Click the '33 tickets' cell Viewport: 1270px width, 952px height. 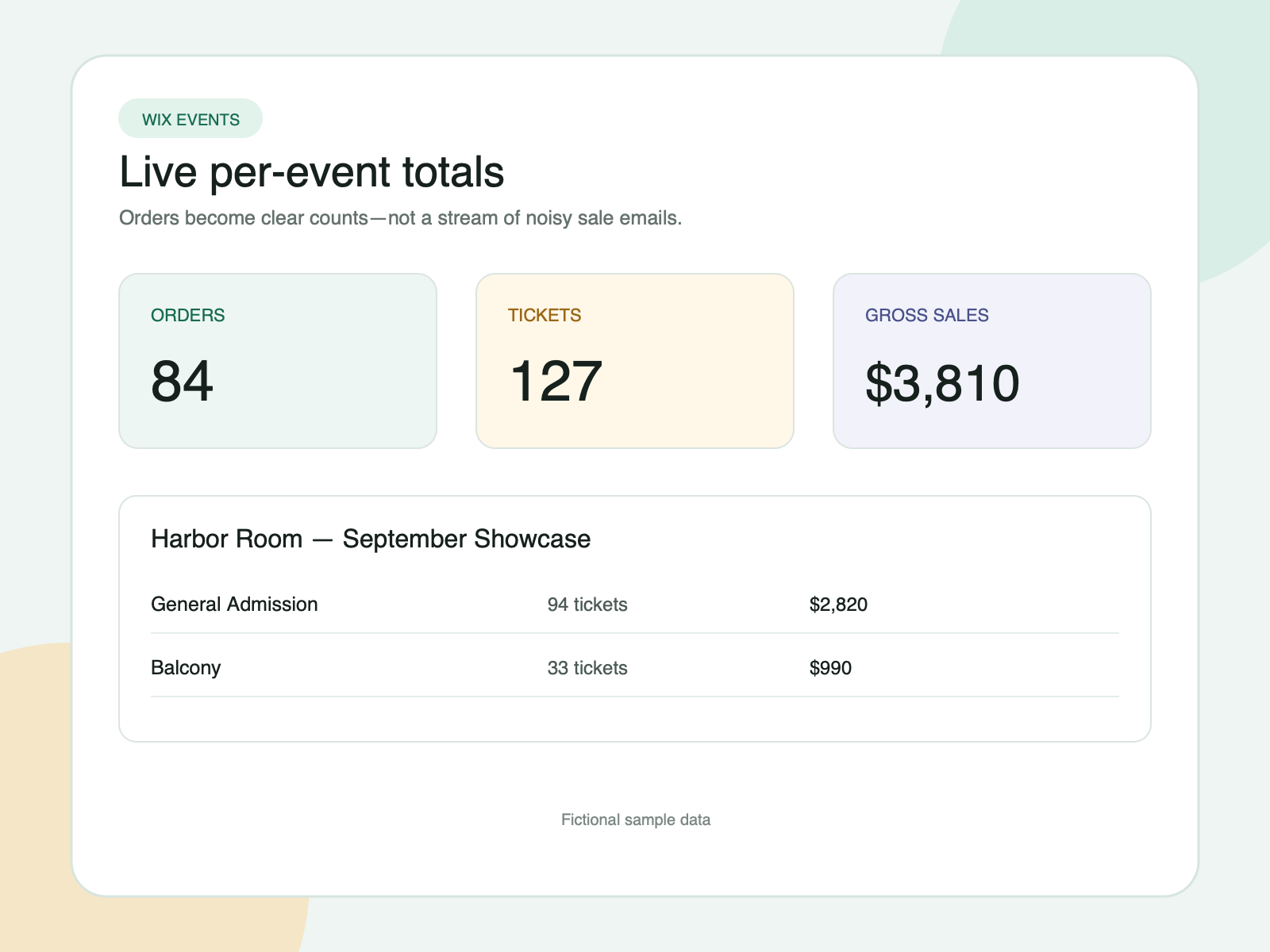[587, 668]
